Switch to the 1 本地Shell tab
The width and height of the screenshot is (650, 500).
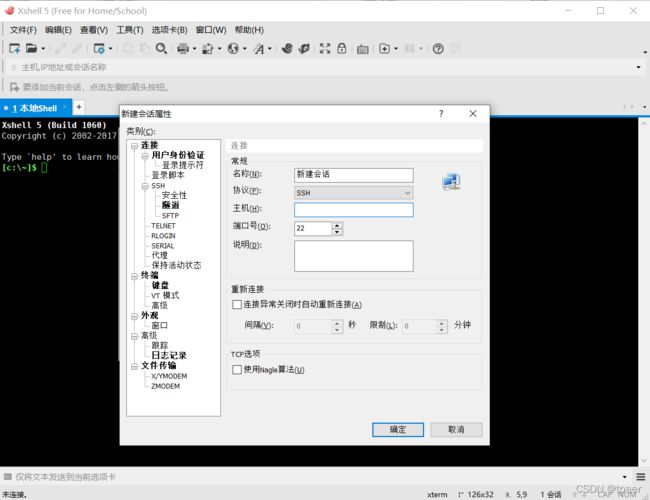pyautogui.click(x=35, y=108)
